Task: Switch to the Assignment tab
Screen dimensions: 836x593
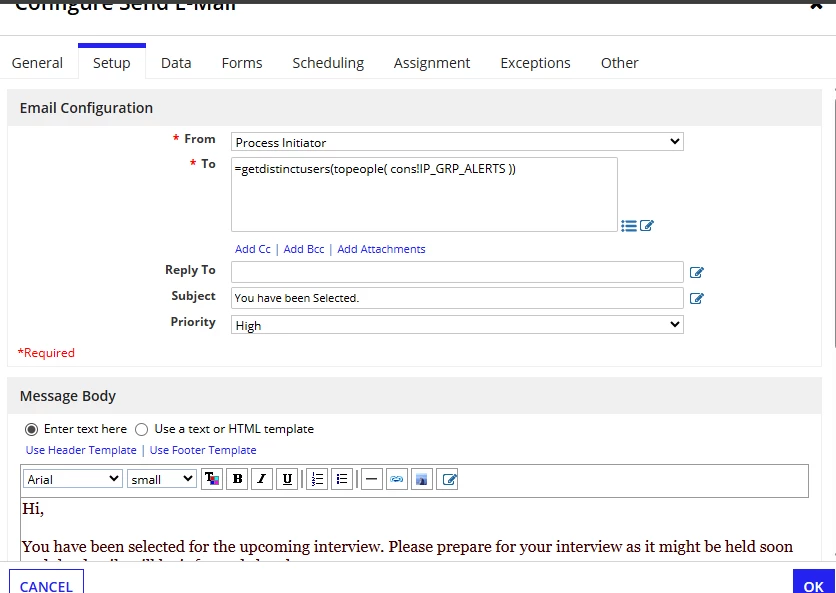Action: coord(432,63)
